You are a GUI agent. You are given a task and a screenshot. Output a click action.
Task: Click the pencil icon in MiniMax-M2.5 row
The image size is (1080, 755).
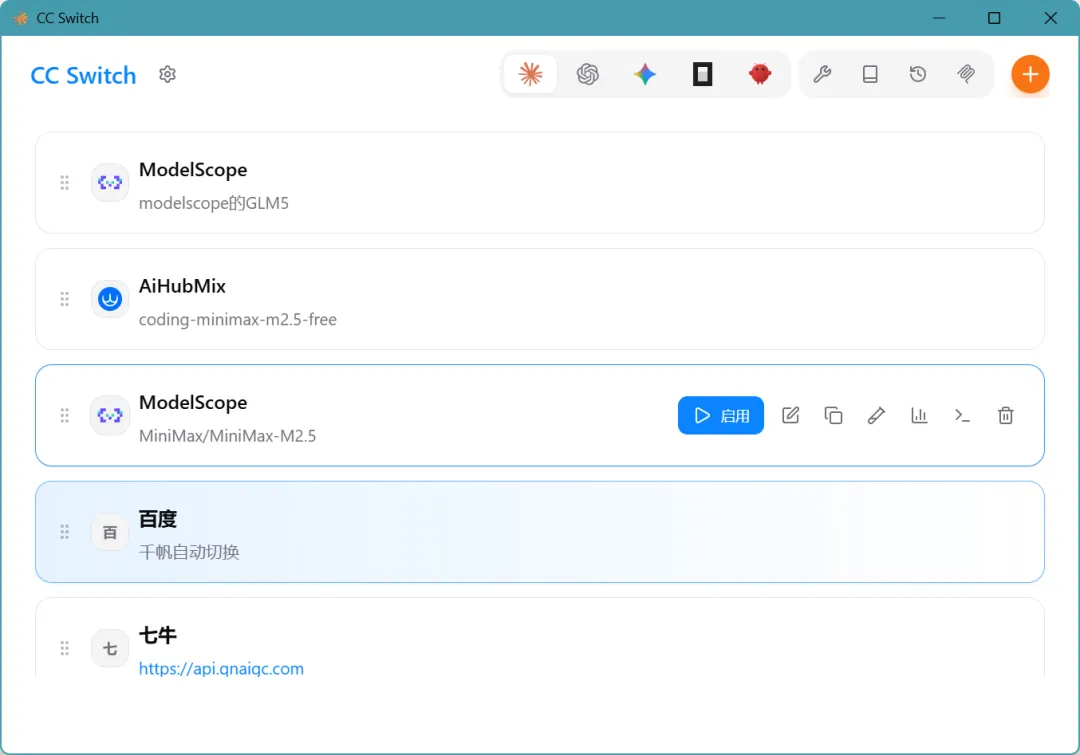click(876, 415)
